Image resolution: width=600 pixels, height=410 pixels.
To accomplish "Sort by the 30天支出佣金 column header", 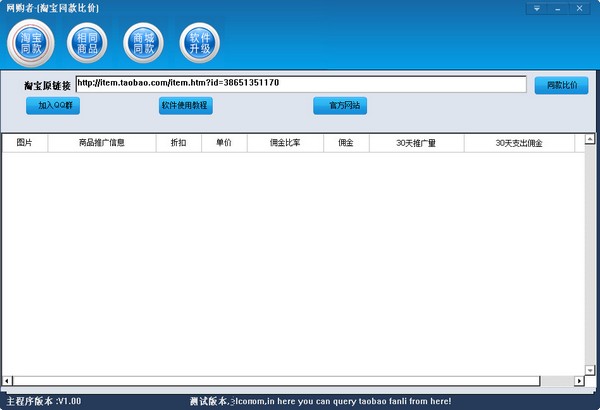I will click(519, 143).
